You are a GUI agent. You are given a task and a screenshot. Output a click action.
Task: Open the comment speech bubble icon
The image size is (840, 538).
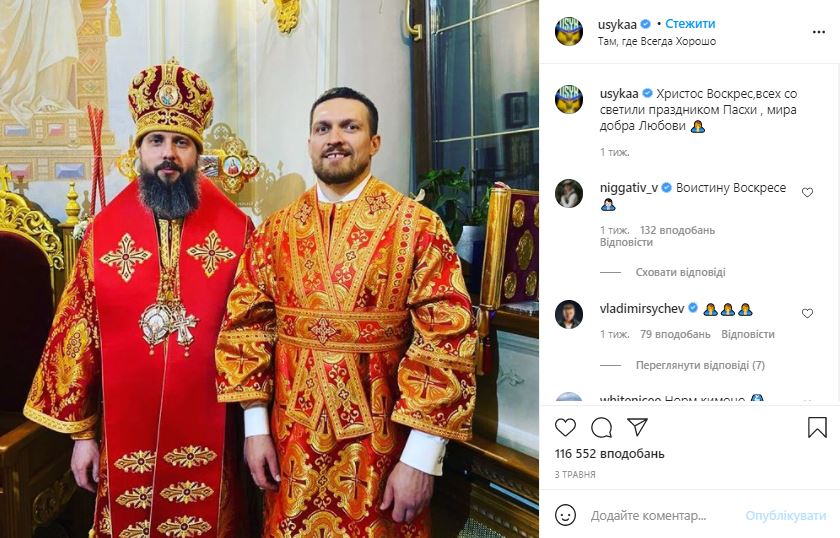tap(602, 427)
